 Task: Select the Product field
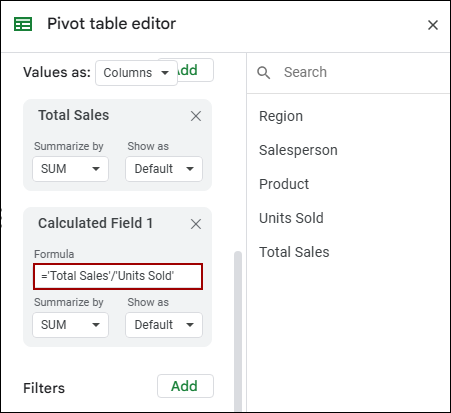pyautogui.click(x=284, y=184)
